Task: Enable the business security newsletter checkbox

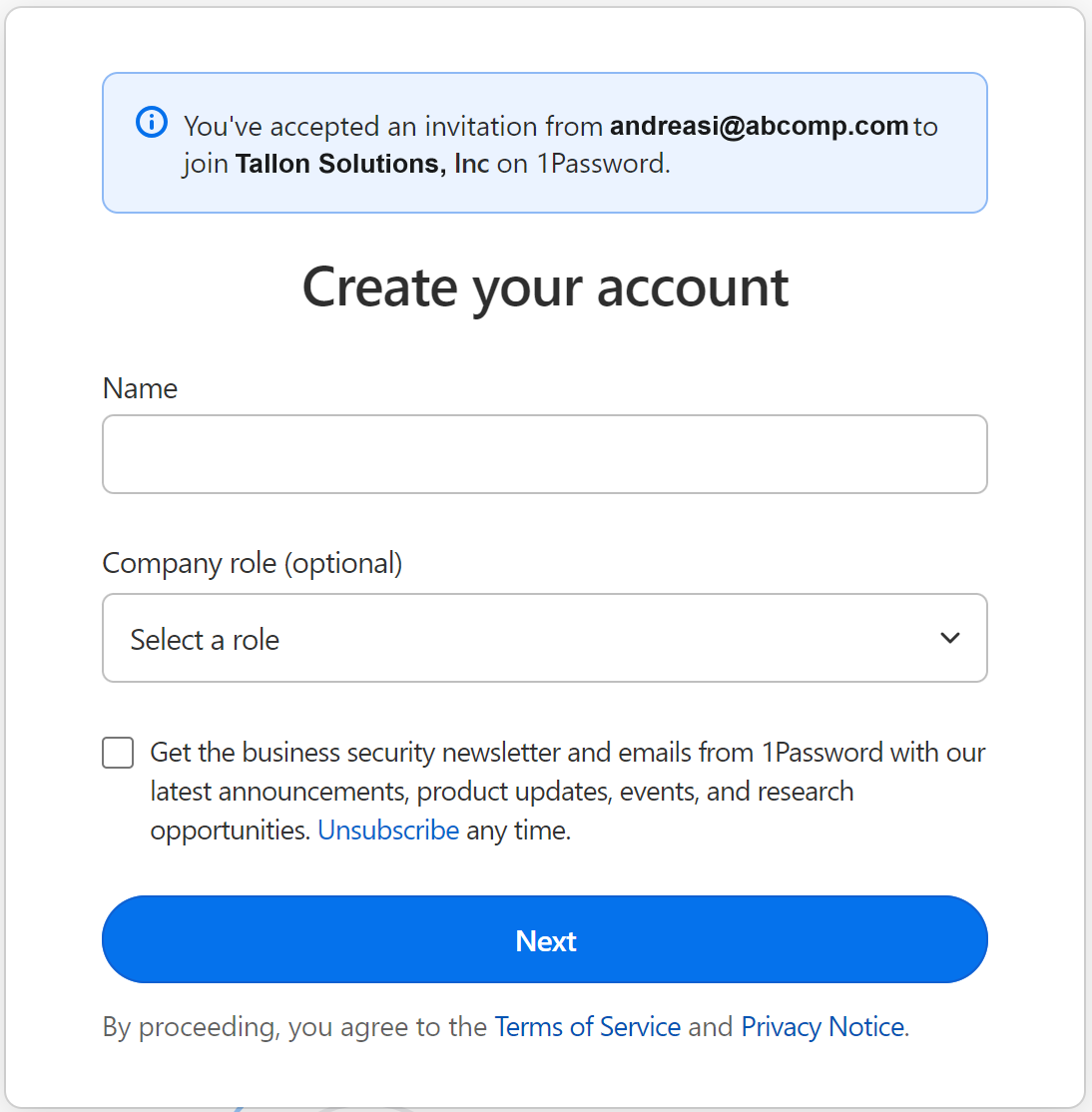Action: [x=117, y=753]
